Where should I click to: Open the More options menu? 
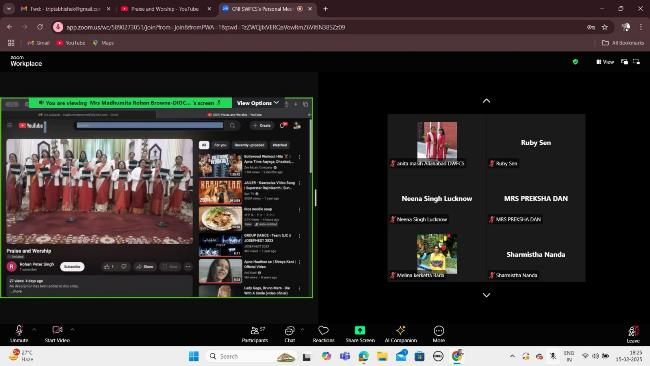pyautogui.click(x=439, y=334)
